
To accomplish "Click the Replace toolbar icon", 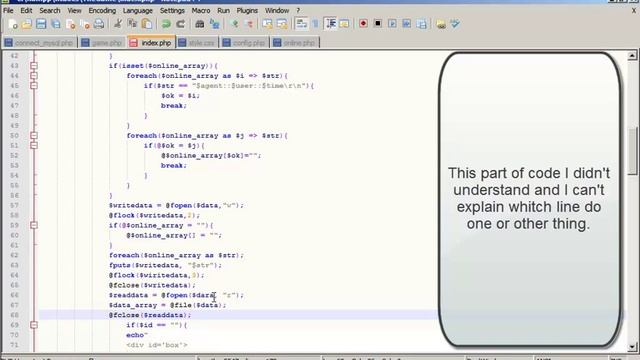I will (214, 24).
